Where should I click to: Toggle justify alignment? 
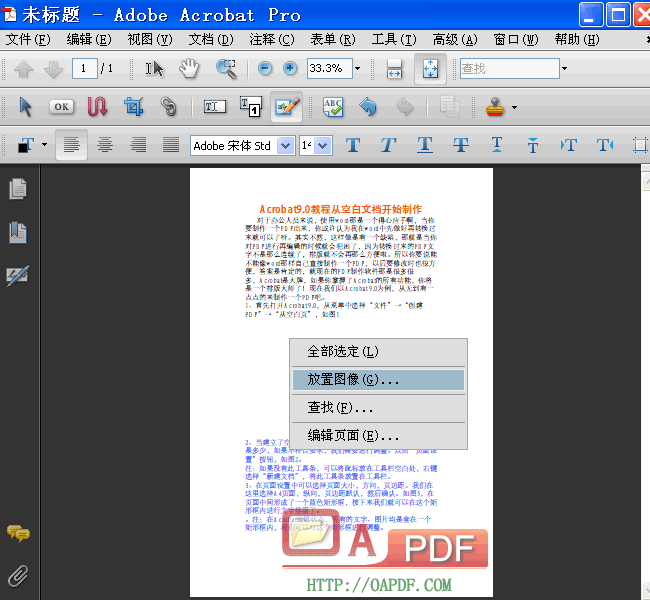171,145
